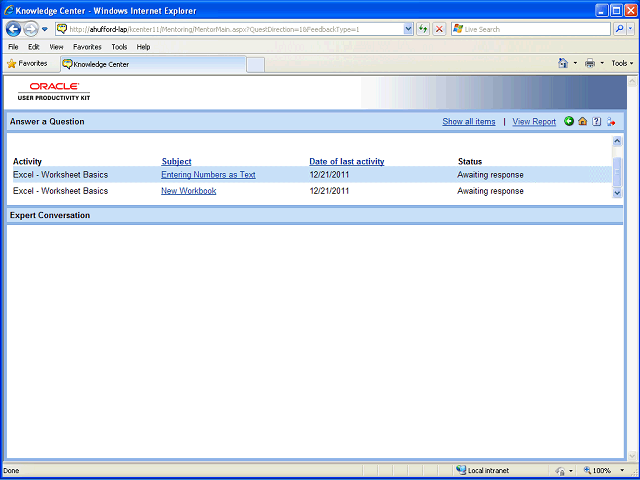Open the Knowledge Center home icon
The width and height of the screenshot is (640, 480).
583,121
